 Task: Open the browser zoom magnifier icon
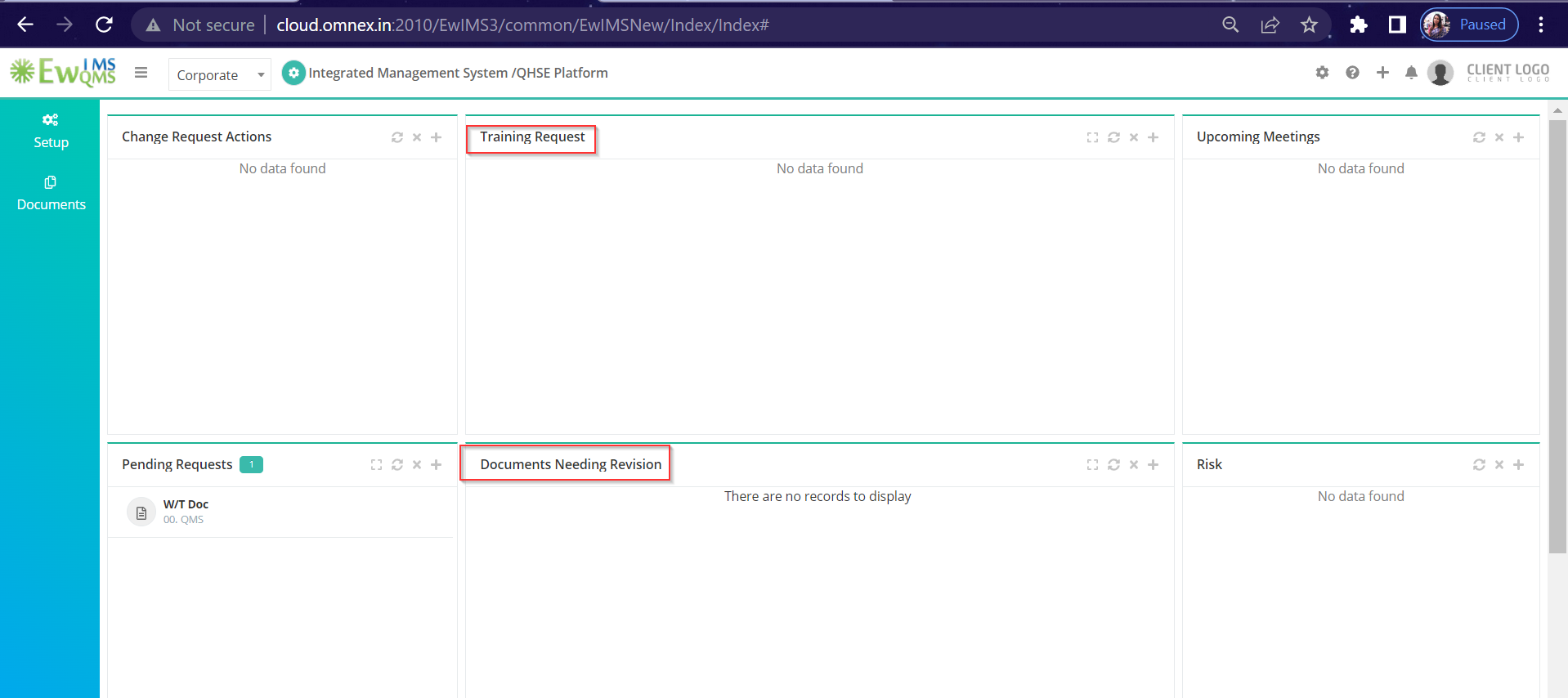pyautogui.click(x=1230, y=25)
